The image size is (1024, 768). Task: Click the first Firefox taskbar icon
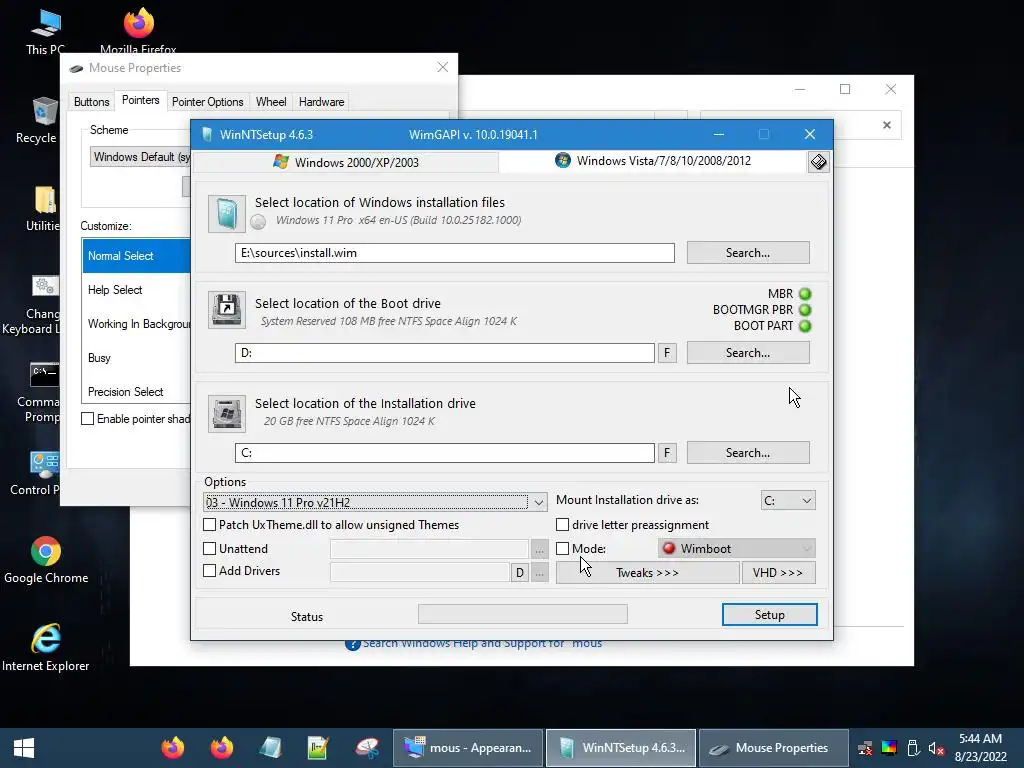click(x=173, y=748)
